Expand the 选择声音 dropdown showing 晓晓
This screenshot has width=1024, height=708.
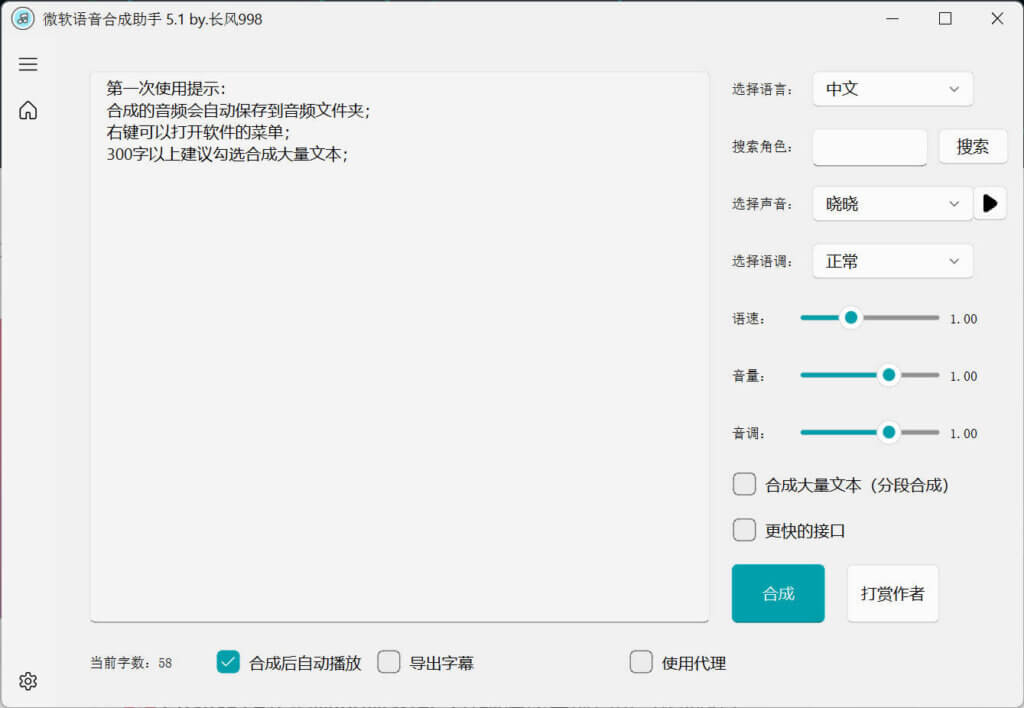pyautogui.click(x=892, y=204)
